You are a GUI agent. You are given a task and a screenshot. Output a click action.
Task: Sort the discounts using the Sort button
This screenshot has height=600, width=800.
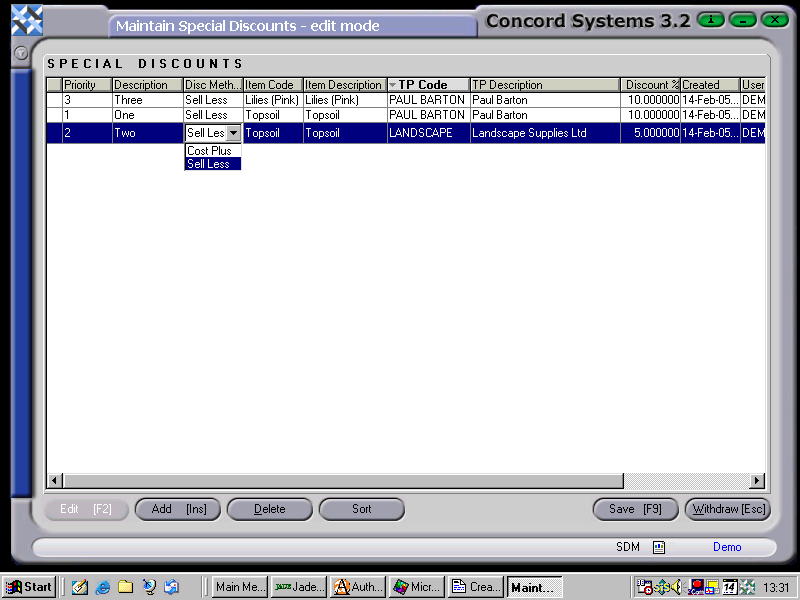[x=361, y=509]
